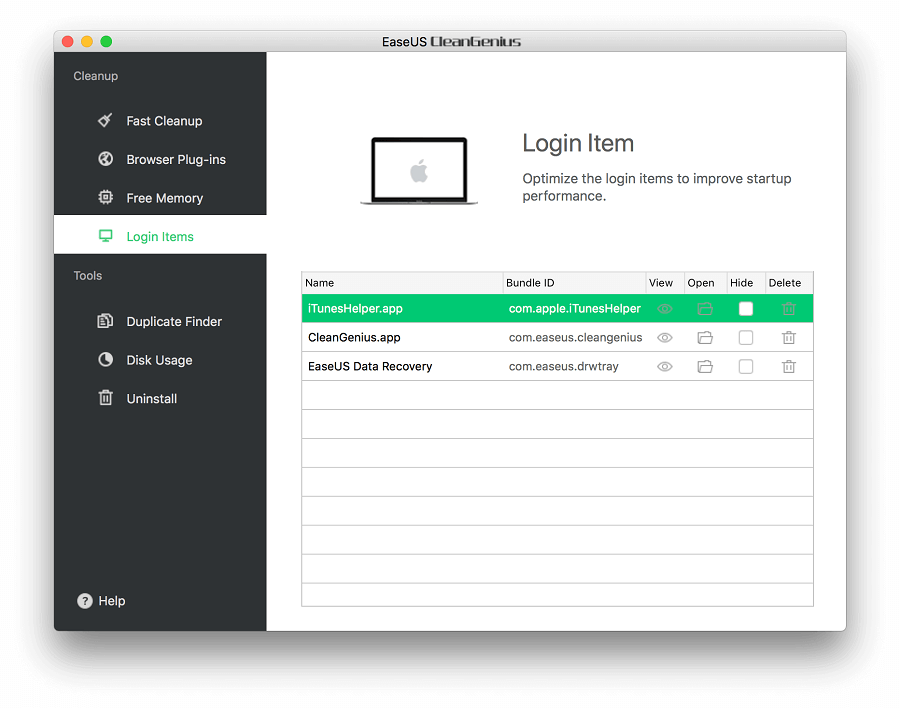The image size is (900, 708).
Task: Click the pie chart icon for Disk Usage
Action: point(105,360)
